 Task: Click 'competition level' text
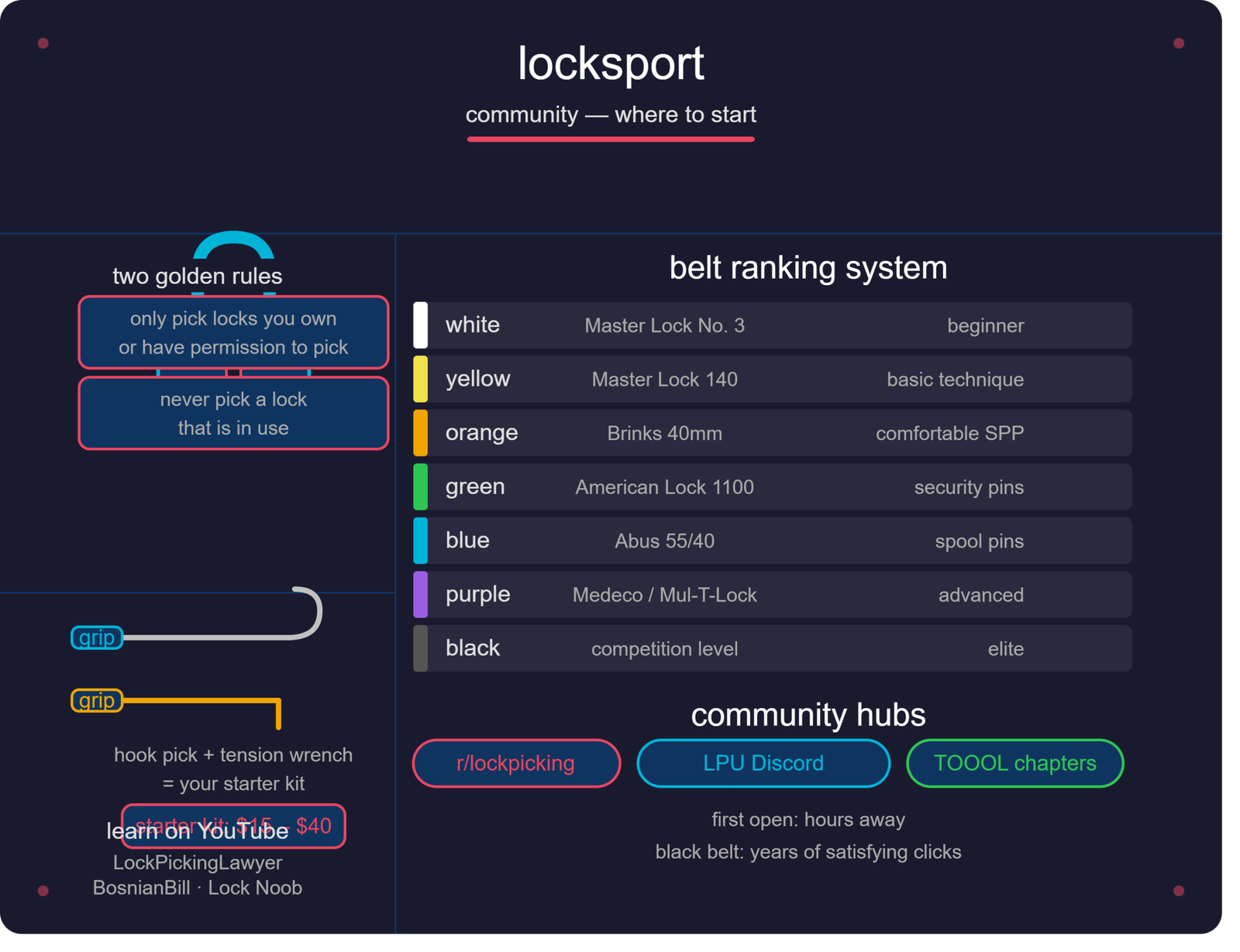pos(664,649)
